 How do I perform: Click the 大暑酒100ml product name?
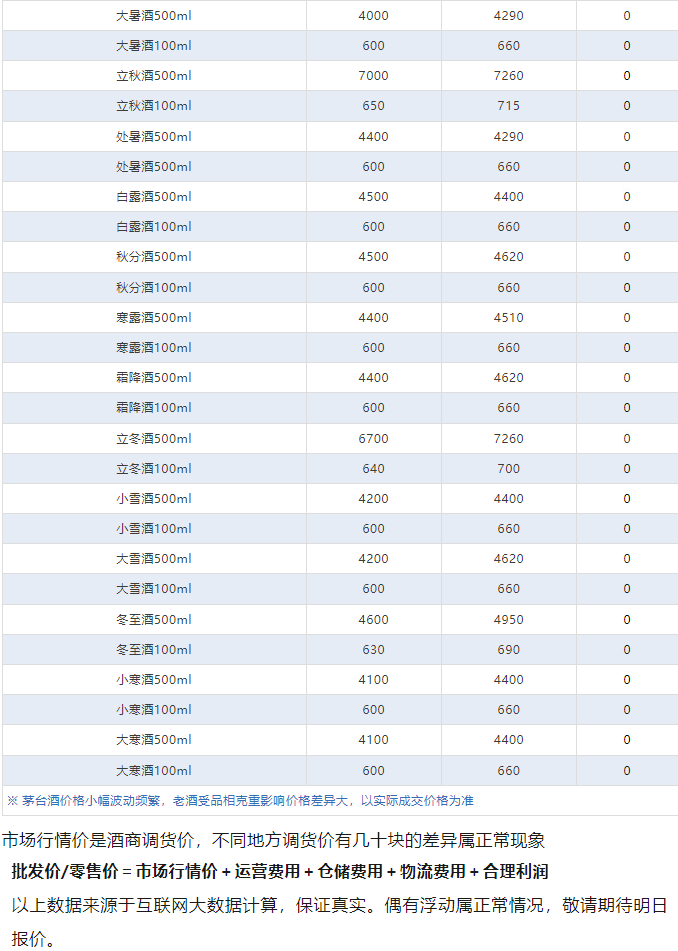tap(154, 45)
